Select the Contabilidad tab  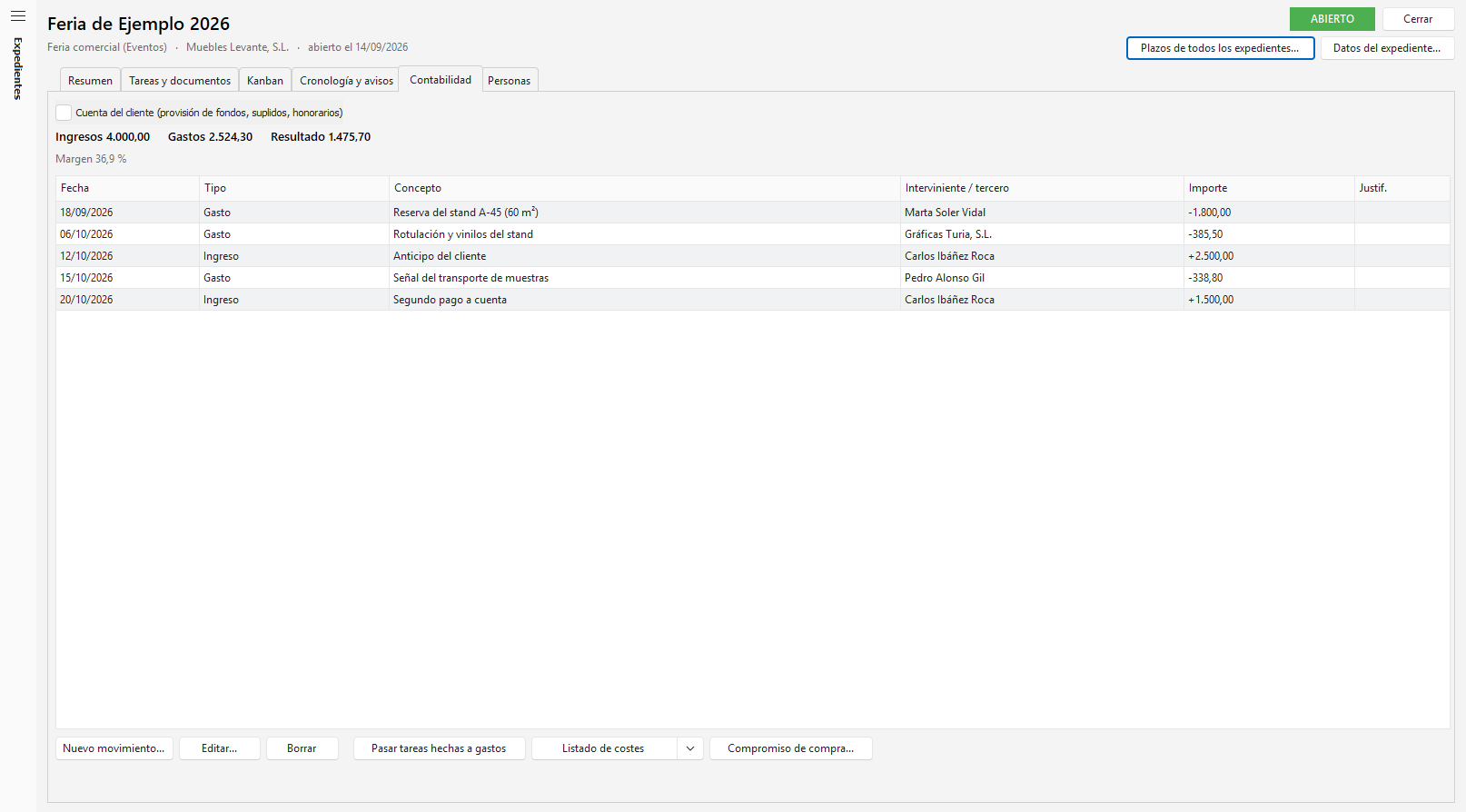point(441,79)
